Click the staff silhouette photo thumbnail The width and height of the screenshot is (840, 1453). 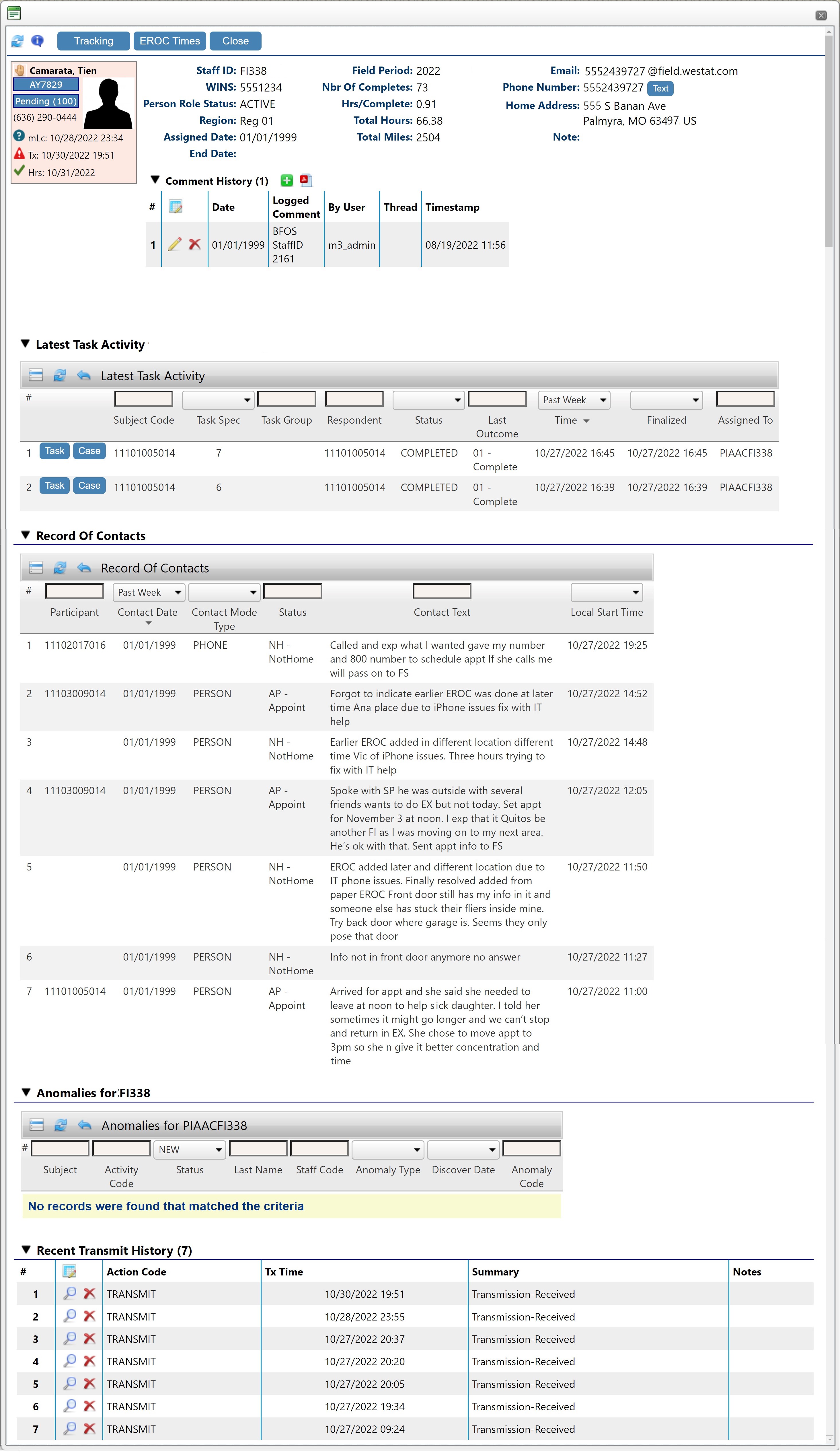(108, 103)
